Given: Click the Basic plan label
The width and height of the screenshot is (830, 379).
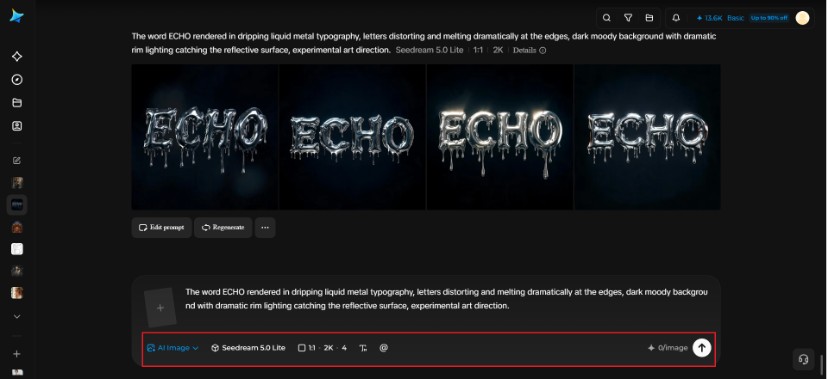Looking at the screenshot, I should 735,18.
